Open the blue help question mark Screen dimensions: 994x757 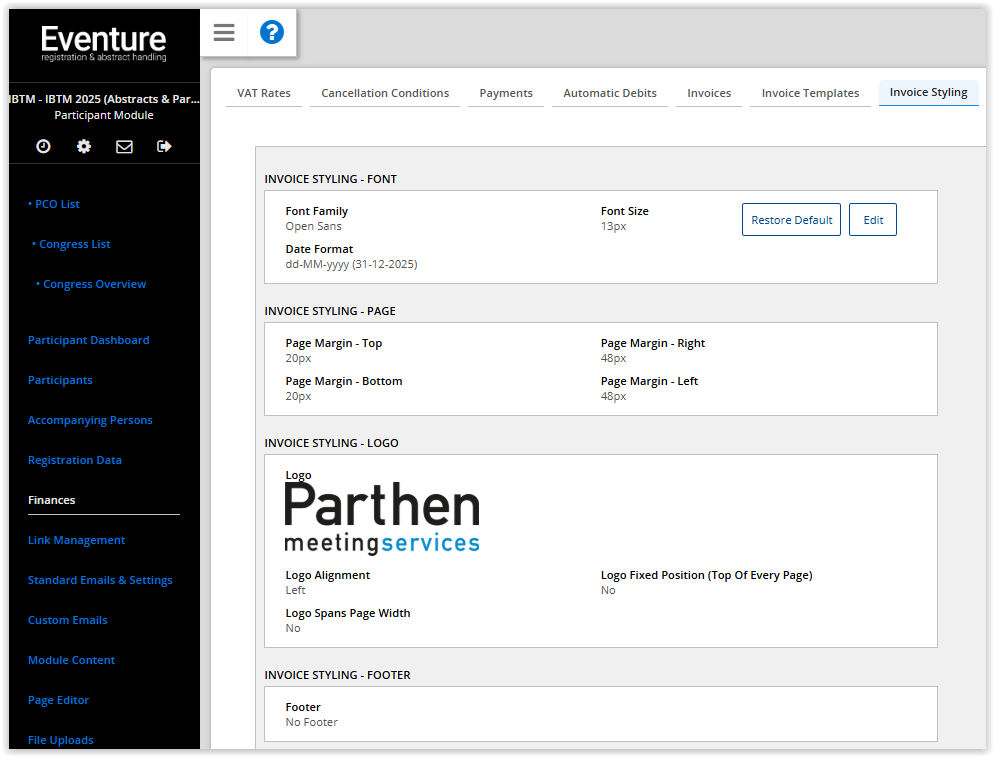272,32
